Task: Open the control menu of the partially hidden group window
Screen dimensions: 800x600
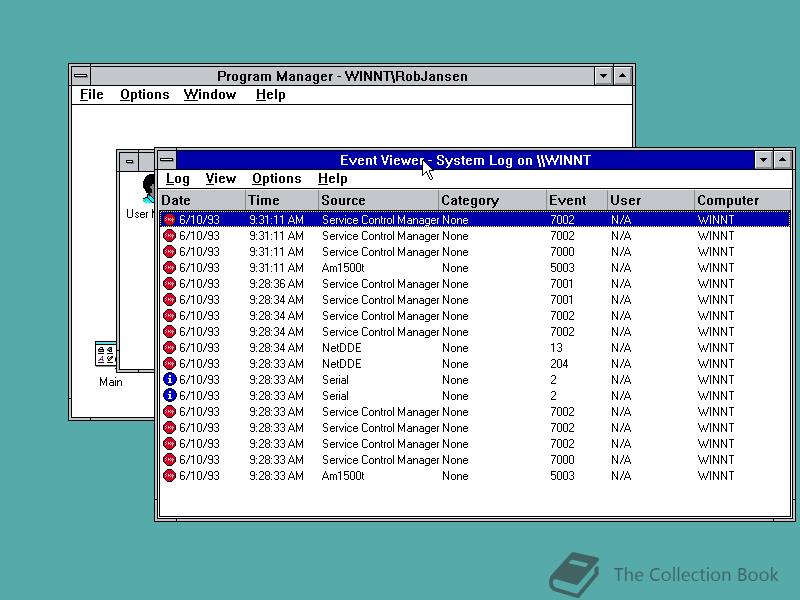Action: click(129, 161)
